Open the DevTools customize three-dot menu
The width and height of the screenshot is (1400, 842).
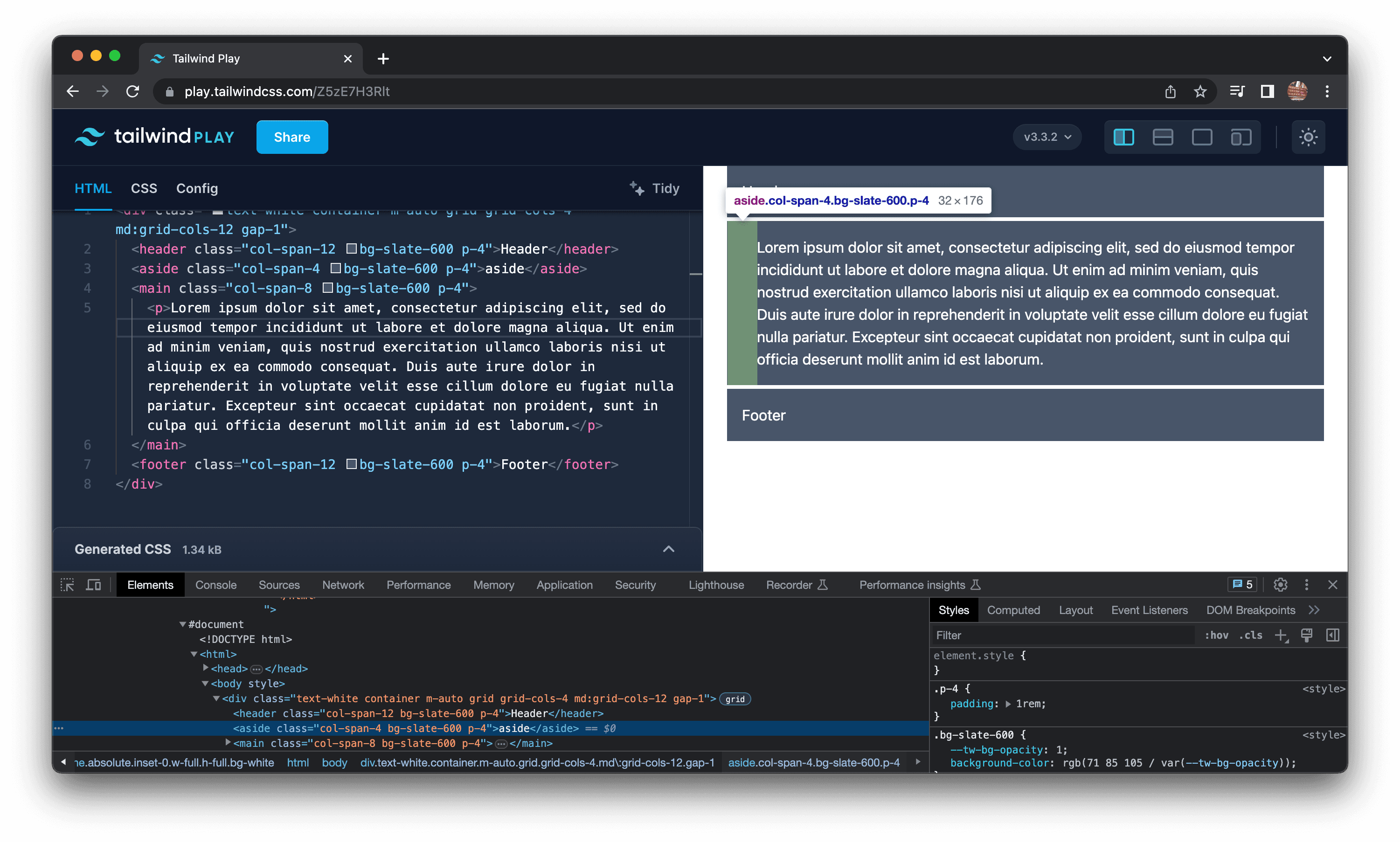coord(1306,584)
